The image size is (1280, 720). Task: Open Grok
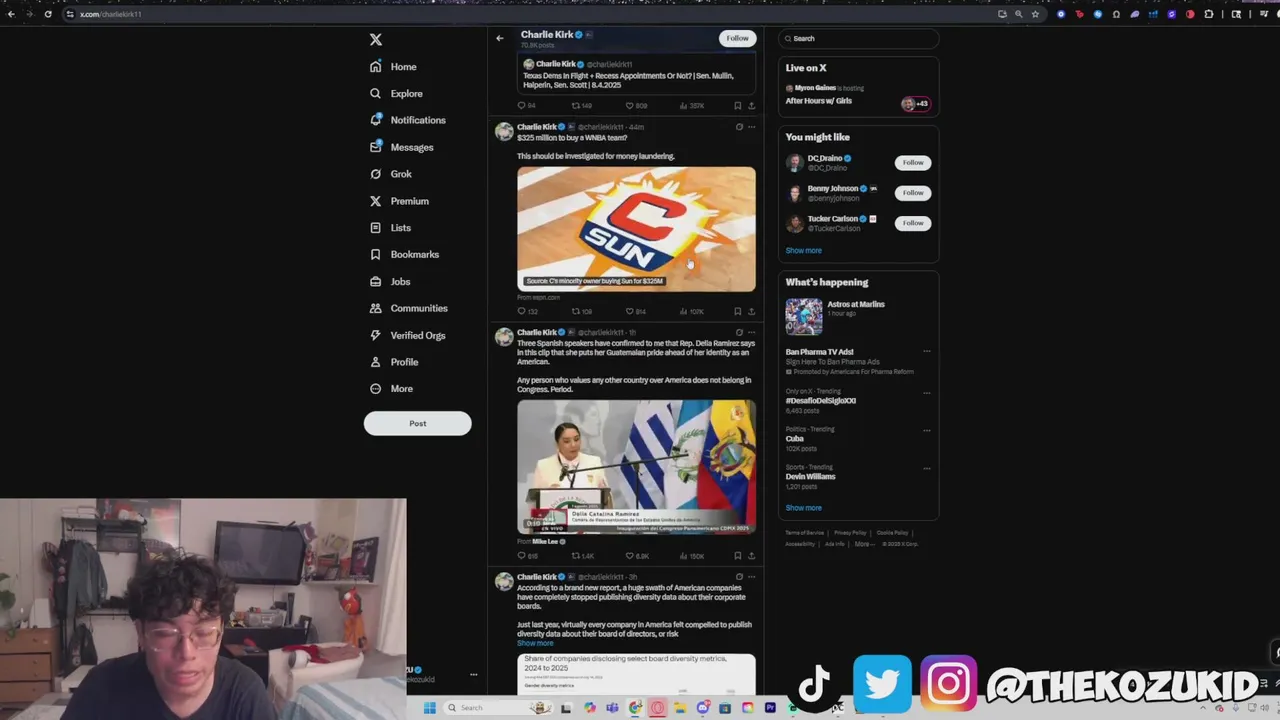tap(390, 174)
